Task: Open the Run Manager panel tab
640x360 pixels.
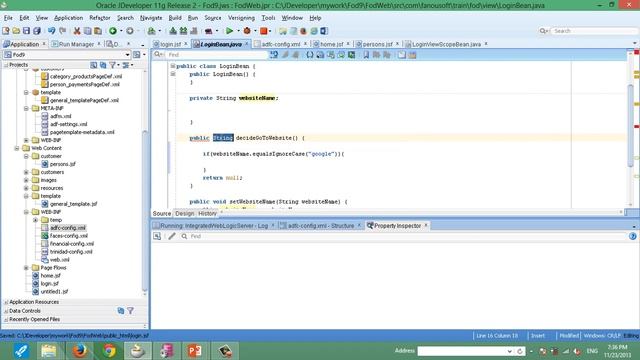Action: 76,44
